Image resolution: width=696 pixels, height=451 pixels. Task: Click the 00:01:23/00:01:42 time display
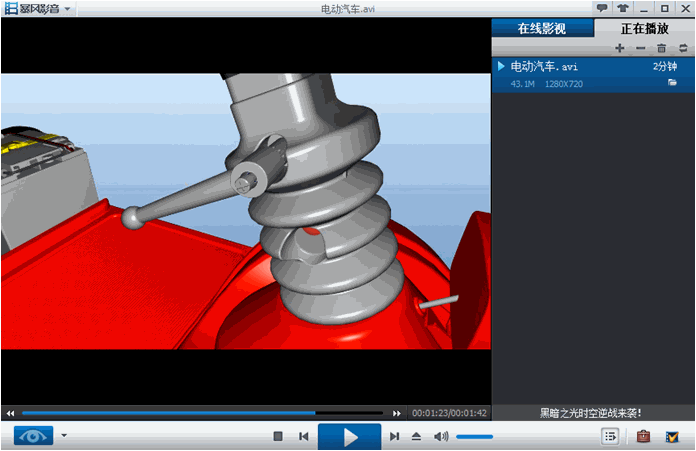click(x=449, y=413)
